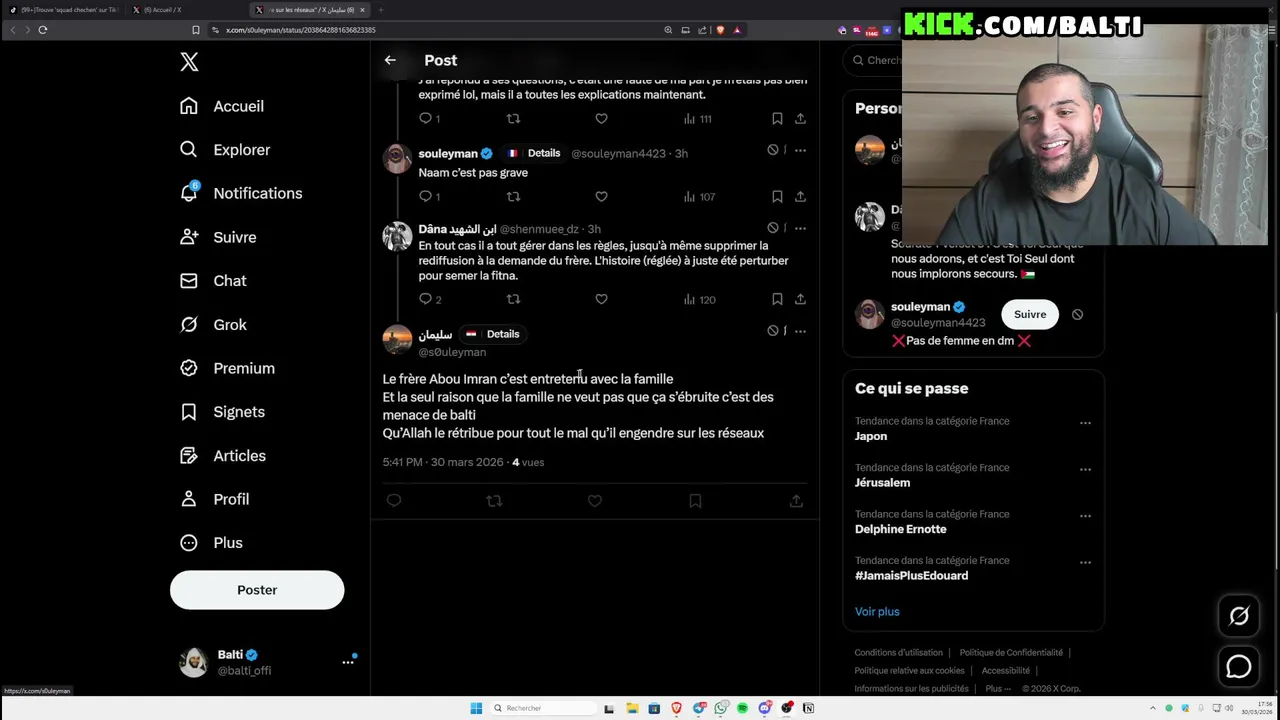This screenshot has height=720, width=1280.
Task: Share souleyman's 'Naam c'est pas grave' post
Action: tap(800, 196)
